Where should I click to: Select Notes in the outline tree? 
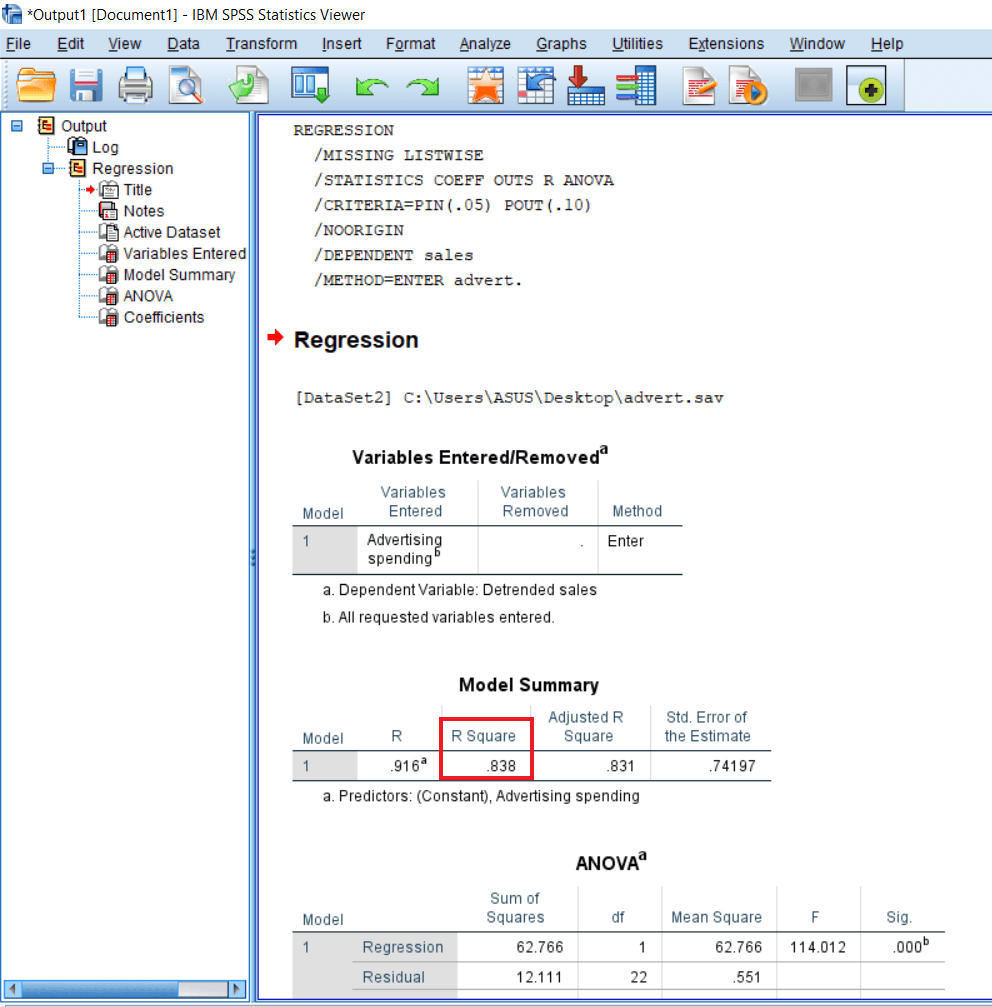tap(144, 211)
